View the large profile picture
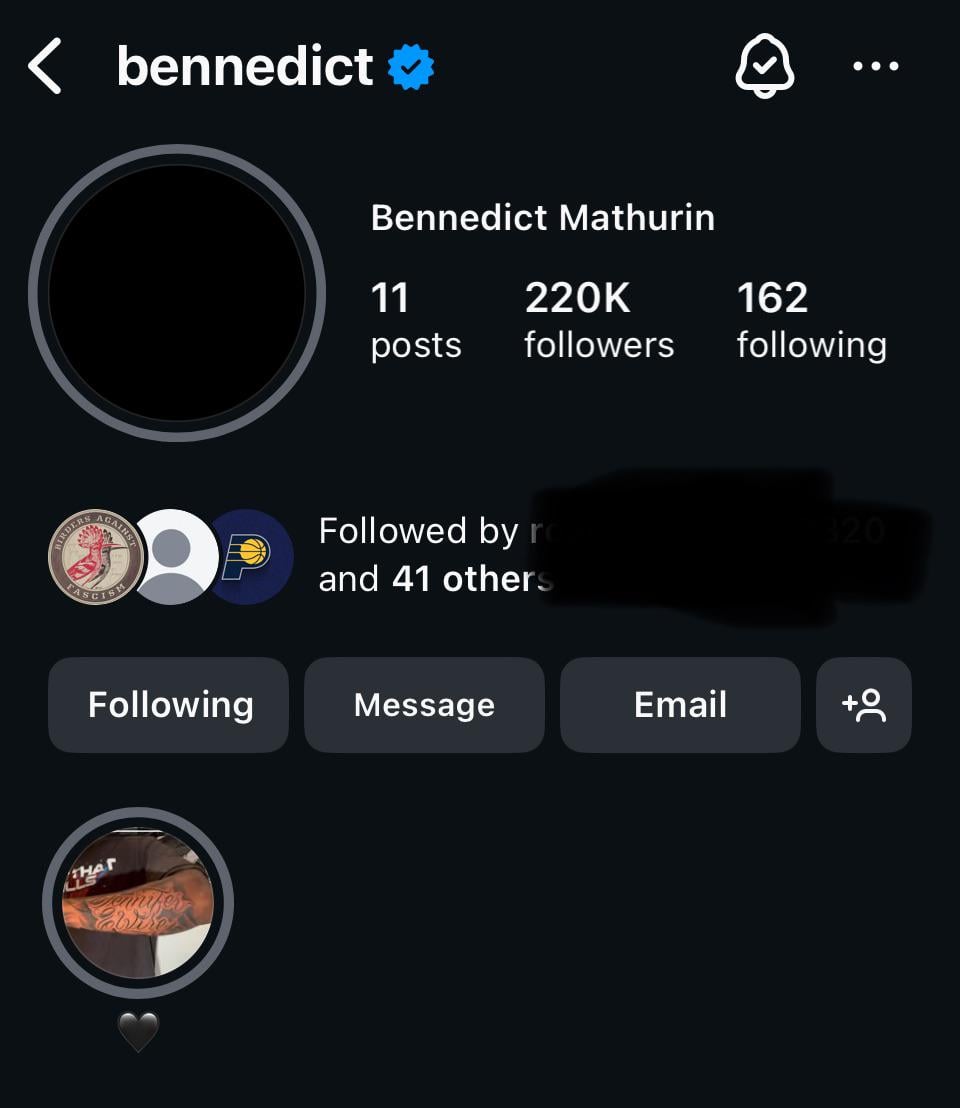The width and height of the screenshot is (960, 1108). pyautogui.click(x=177, y=292)
